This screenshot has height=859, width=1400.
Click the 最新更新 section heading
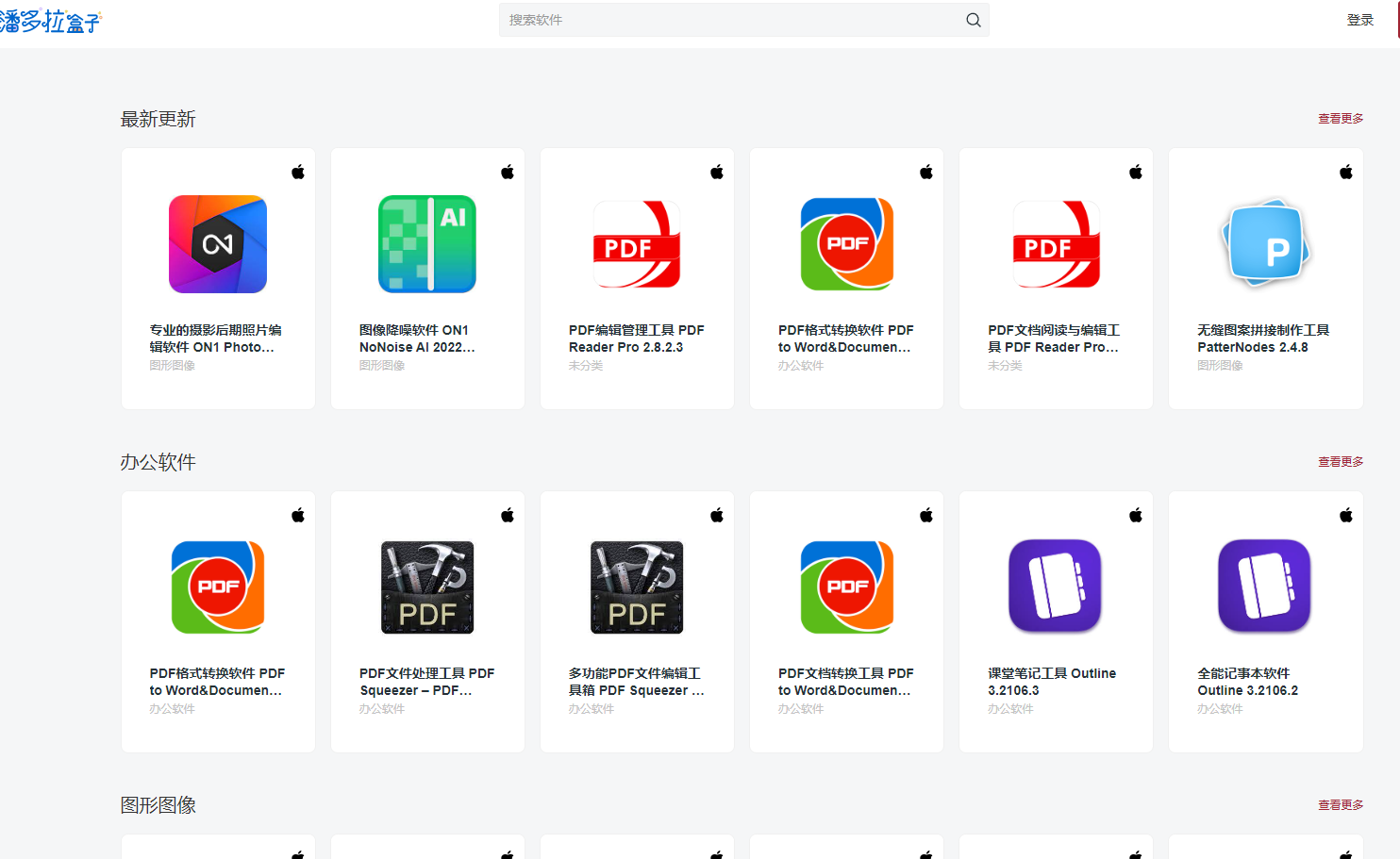(x=158, y=119)
